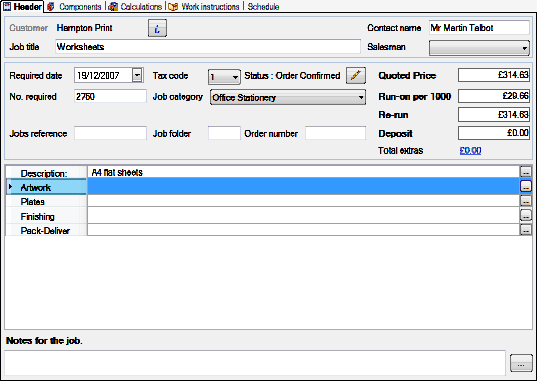
Task: Click the Order number field
Action: click(335, 133)
